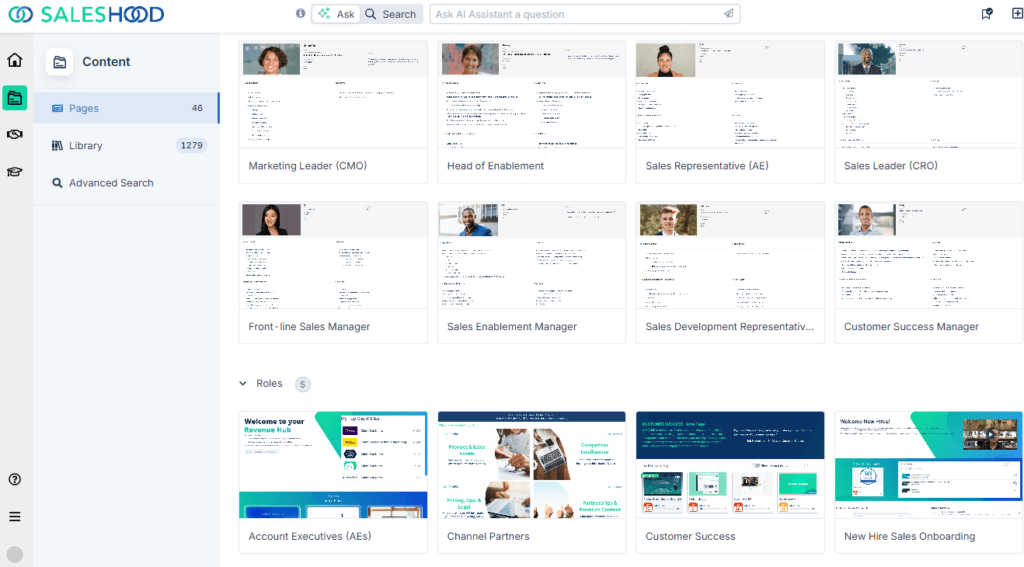Select Library in the Content sidebar
The image size is (1024, 567).
point(126,146)
